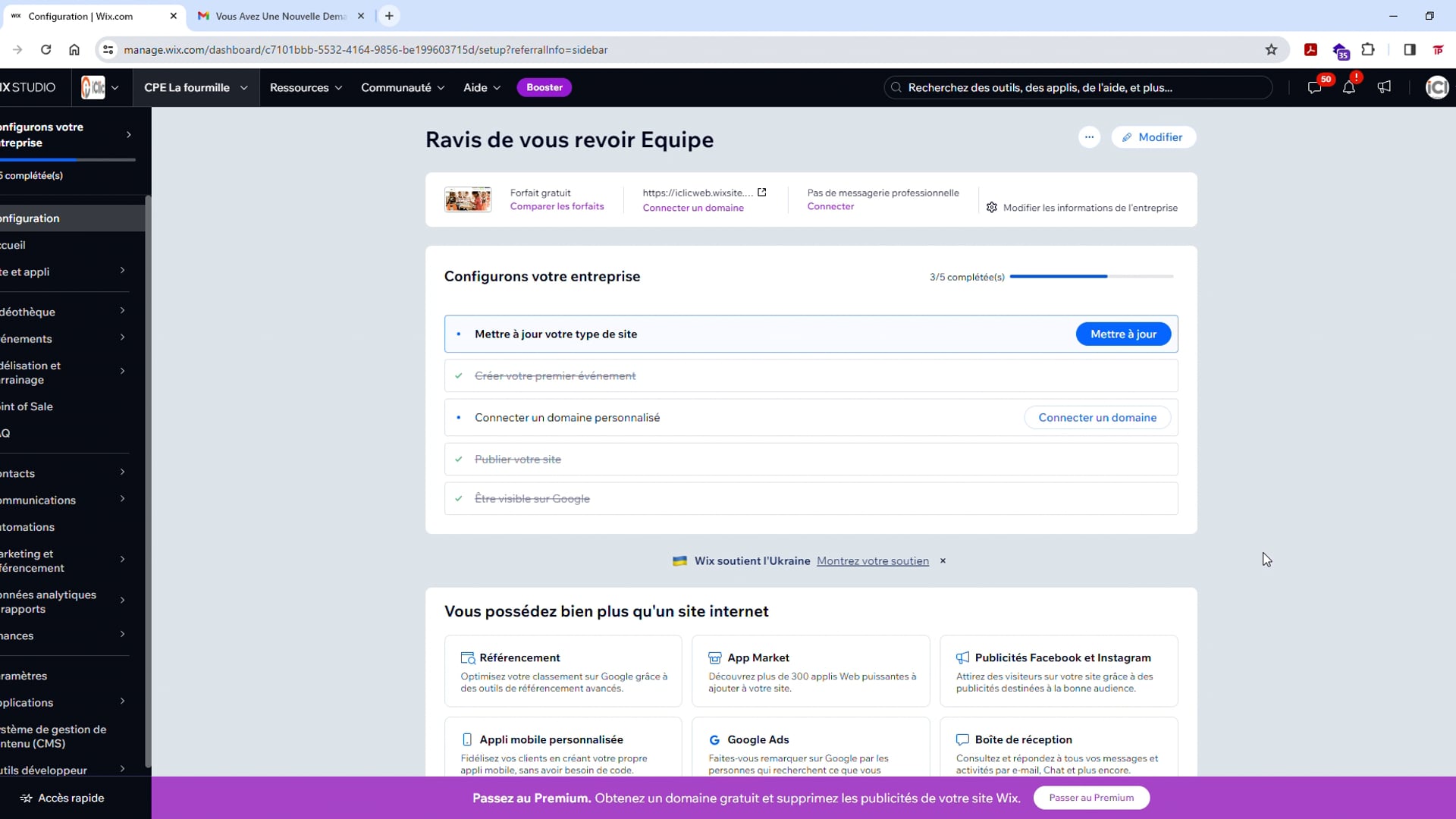Dismiss the Ukraine support banner
The image size is (1456, 819).
point(943,561)
